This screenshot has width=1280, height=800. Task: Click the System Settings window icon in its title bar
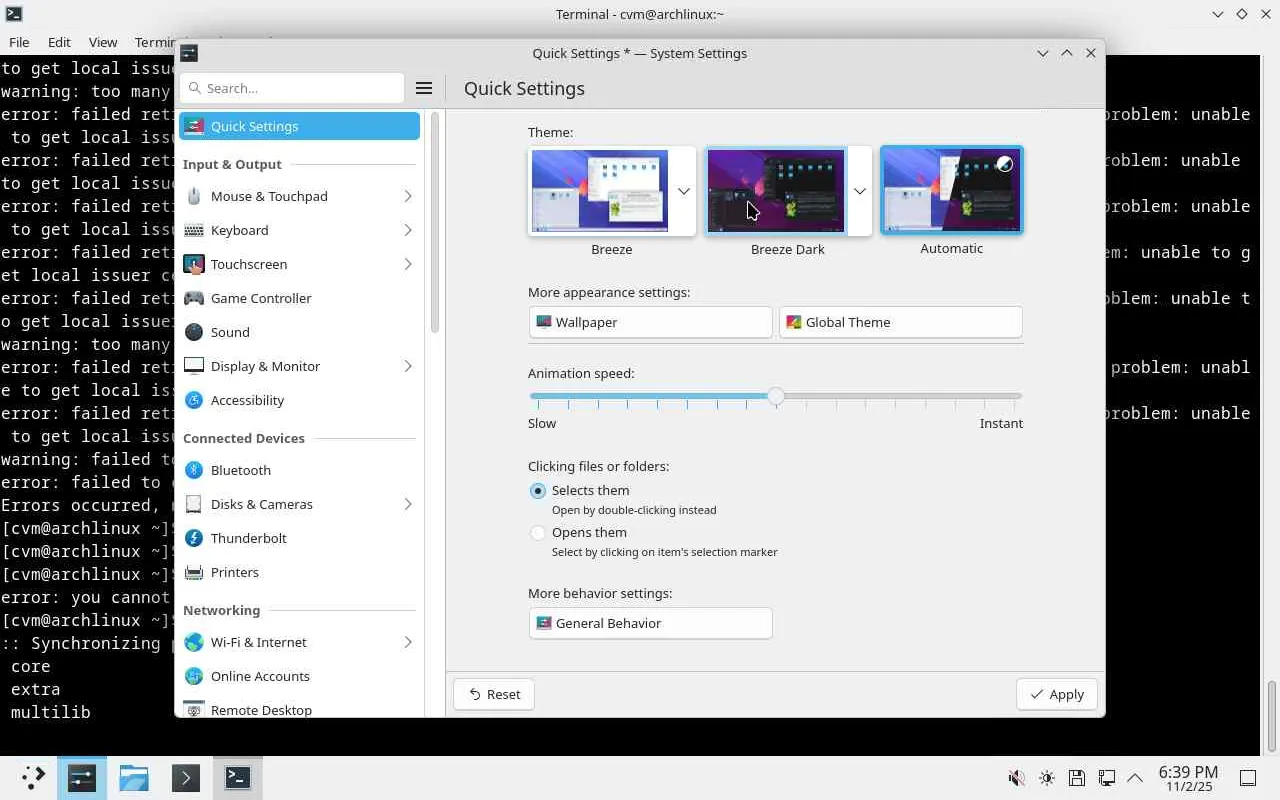coord(189,53)
